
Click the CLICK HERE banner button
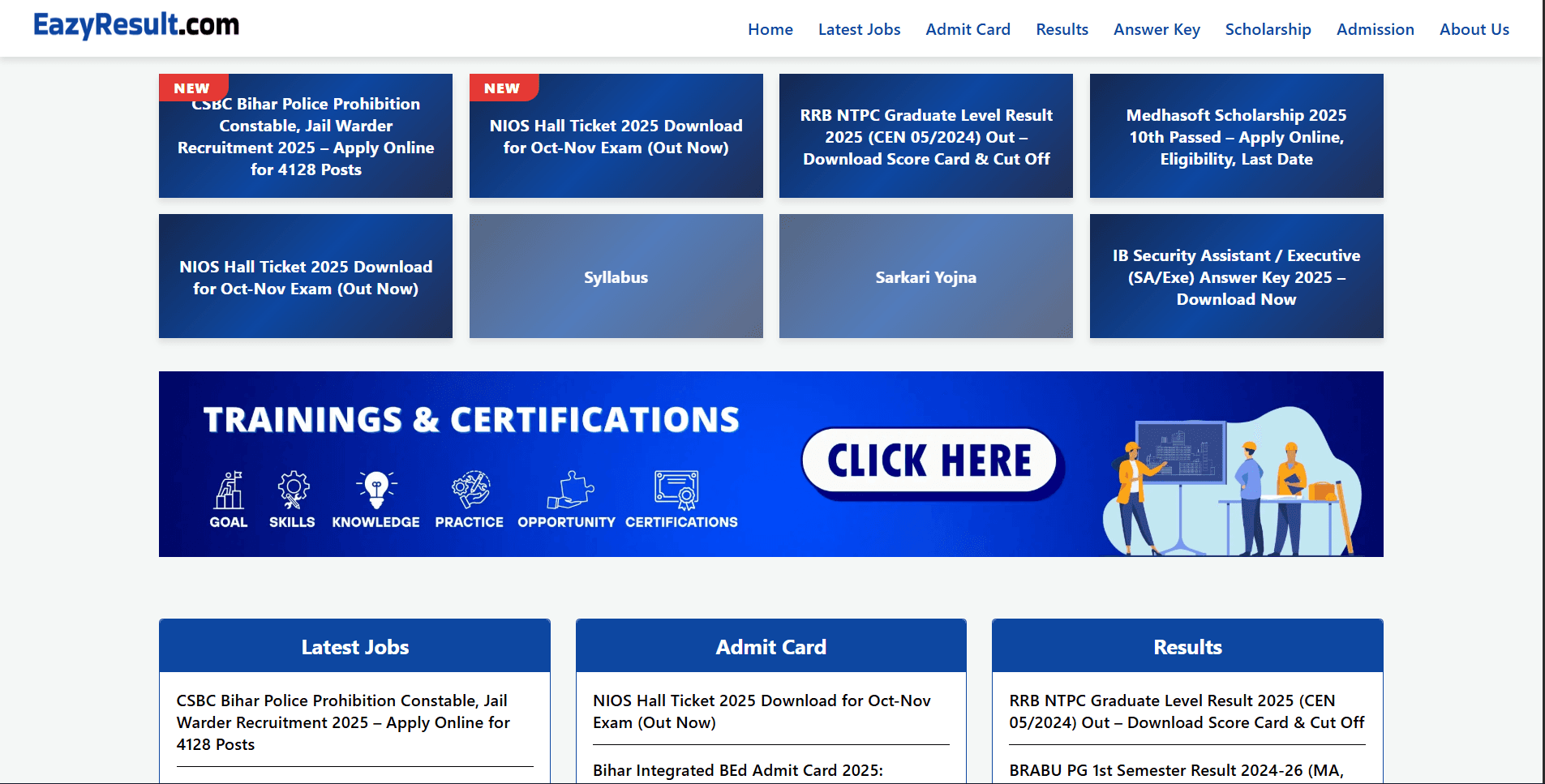pos(931,461)
